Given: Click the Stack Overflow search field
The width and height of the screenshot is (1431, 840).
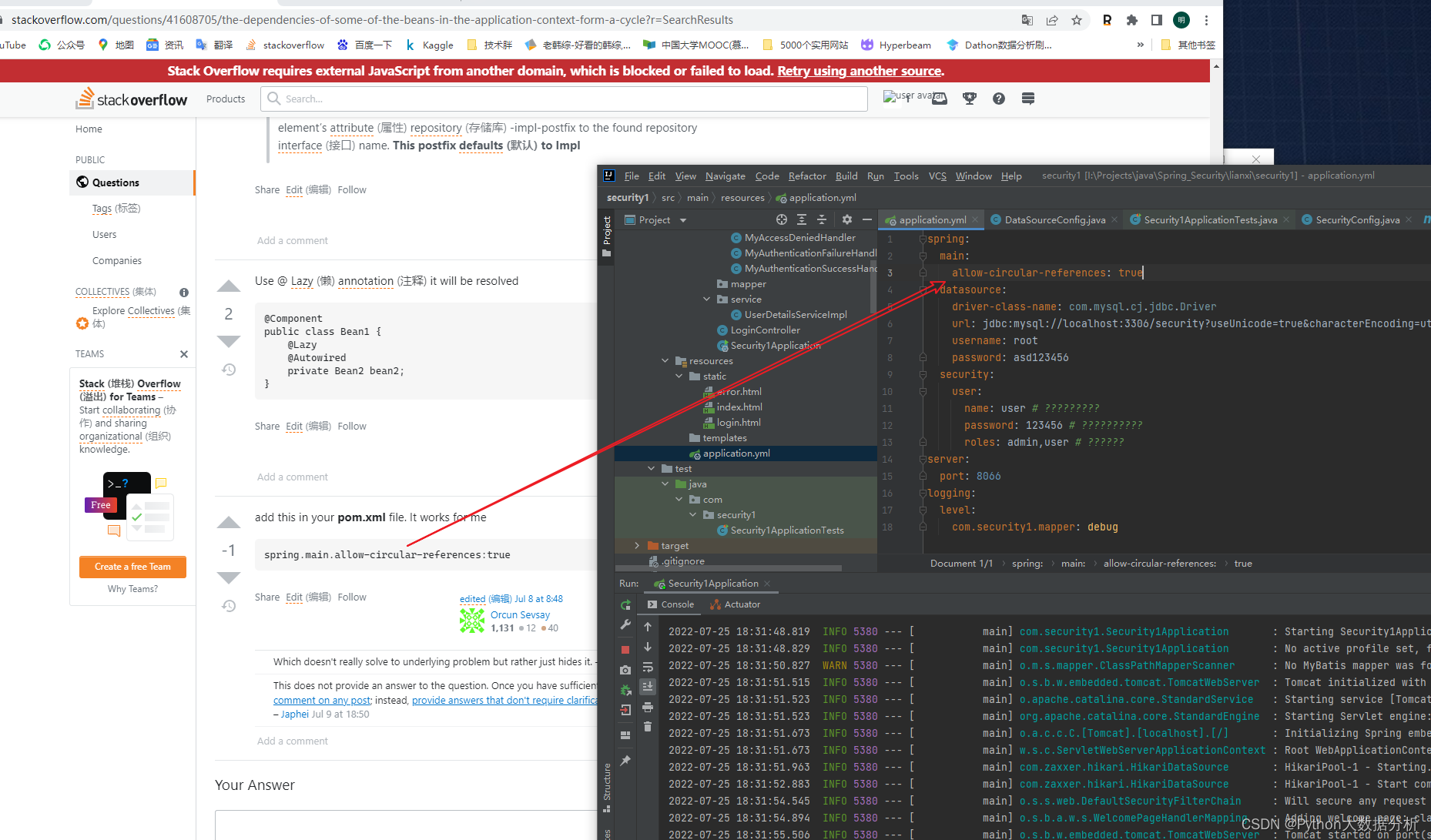Looking at the screenshot, I should (563, 98).
